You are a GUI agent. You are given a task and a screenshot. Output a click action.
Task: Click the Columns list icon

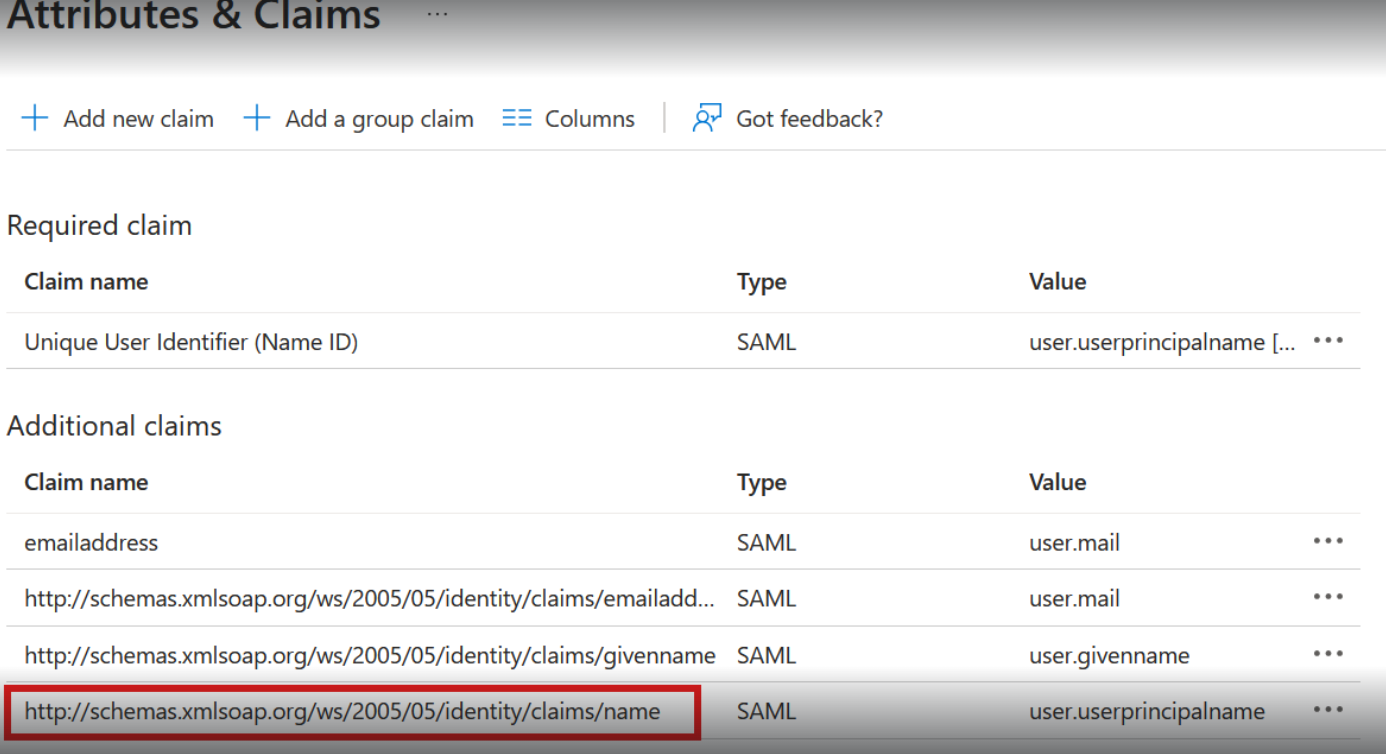[x=517, y=118]
